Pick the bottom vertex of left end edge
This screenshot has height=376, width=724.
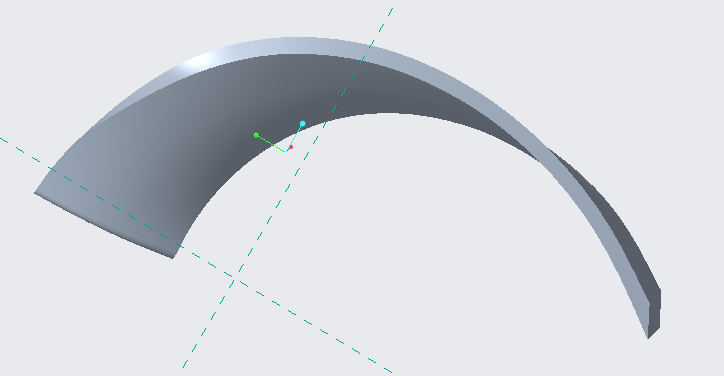pyautogui.click(x=172, y=258)
